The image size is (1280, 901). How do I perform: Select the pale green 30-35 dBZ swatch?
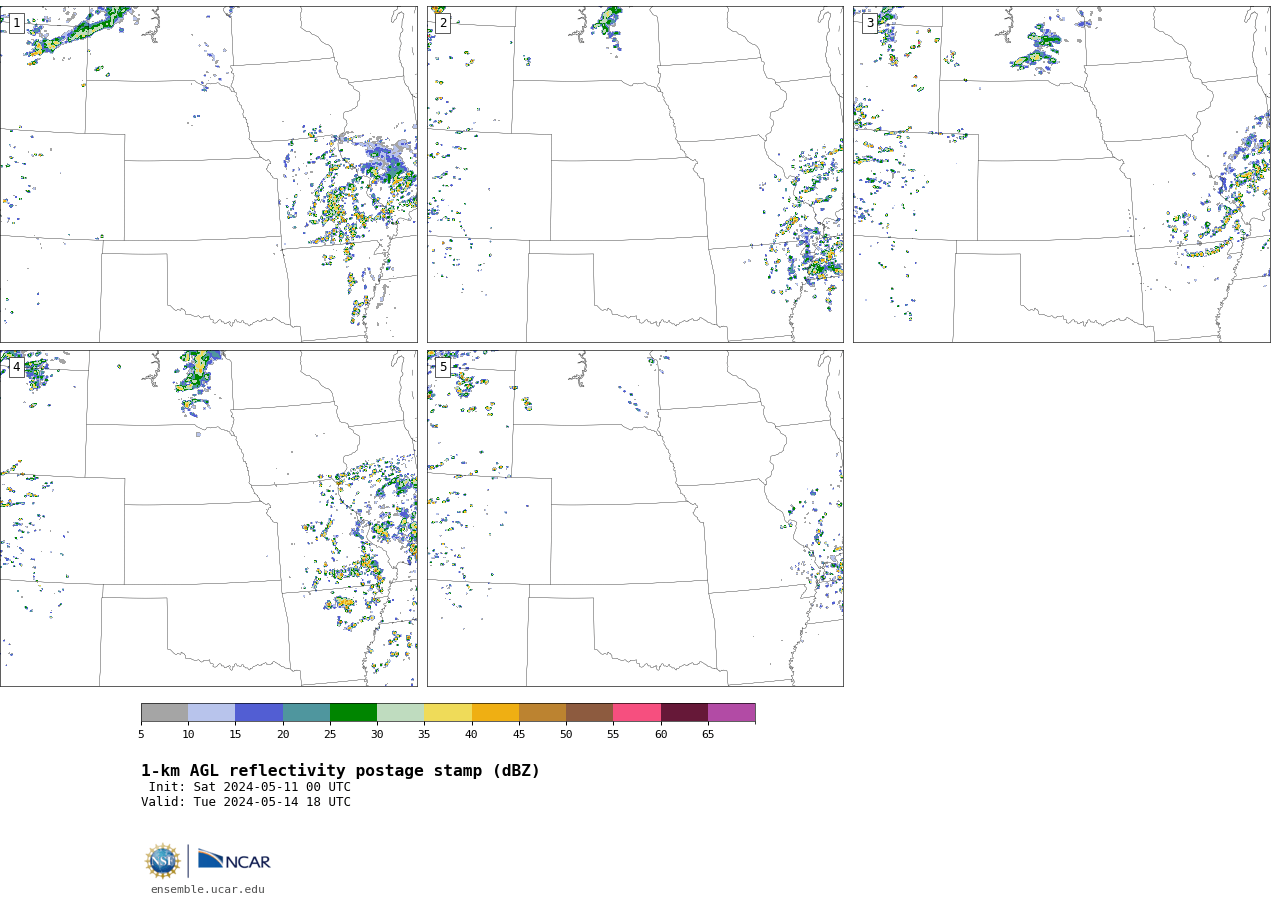pos(401,713)
